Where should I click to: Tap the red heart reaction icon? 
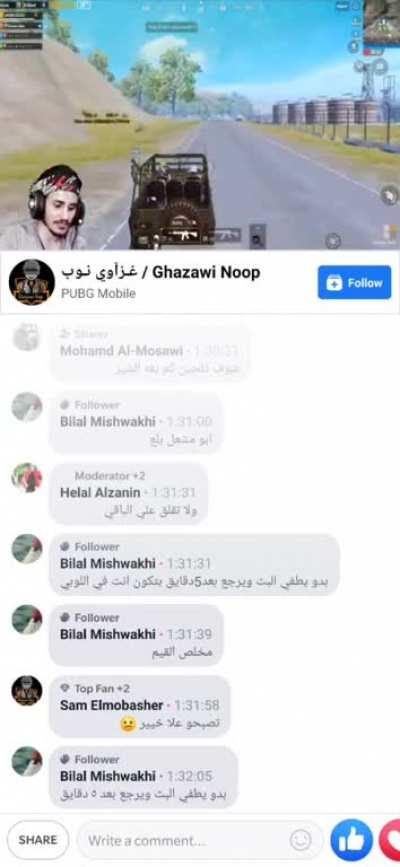coord(391,840)
